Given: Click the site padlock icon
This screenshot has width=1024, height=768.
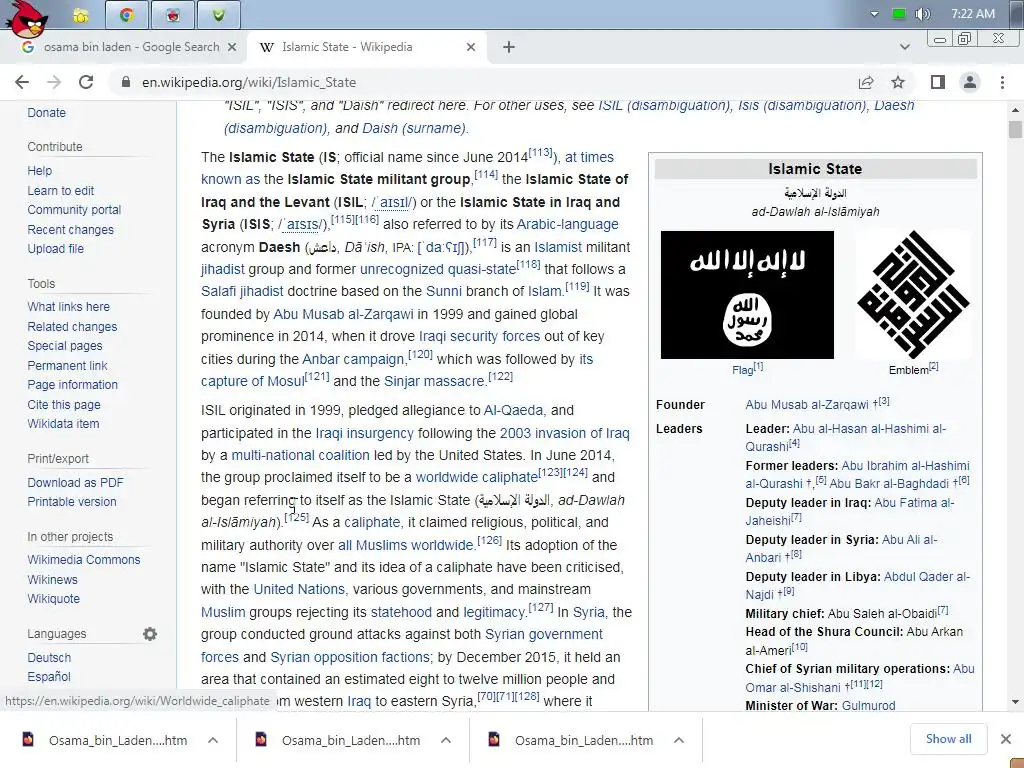Looking at the screenshot, I should coord(127,82).
